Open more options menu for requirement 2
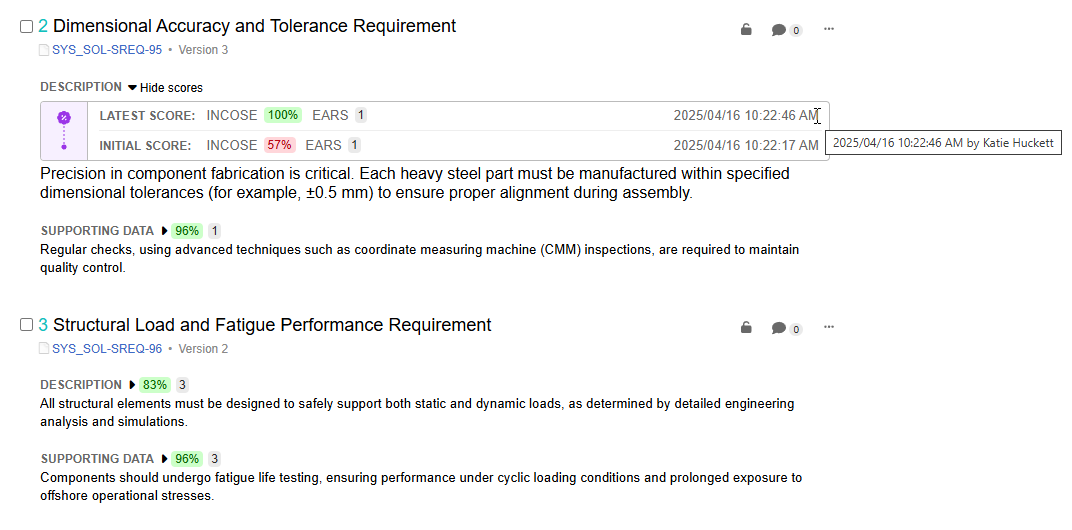This screenshot has width=1072, height=530. click(x=829, y=29)
